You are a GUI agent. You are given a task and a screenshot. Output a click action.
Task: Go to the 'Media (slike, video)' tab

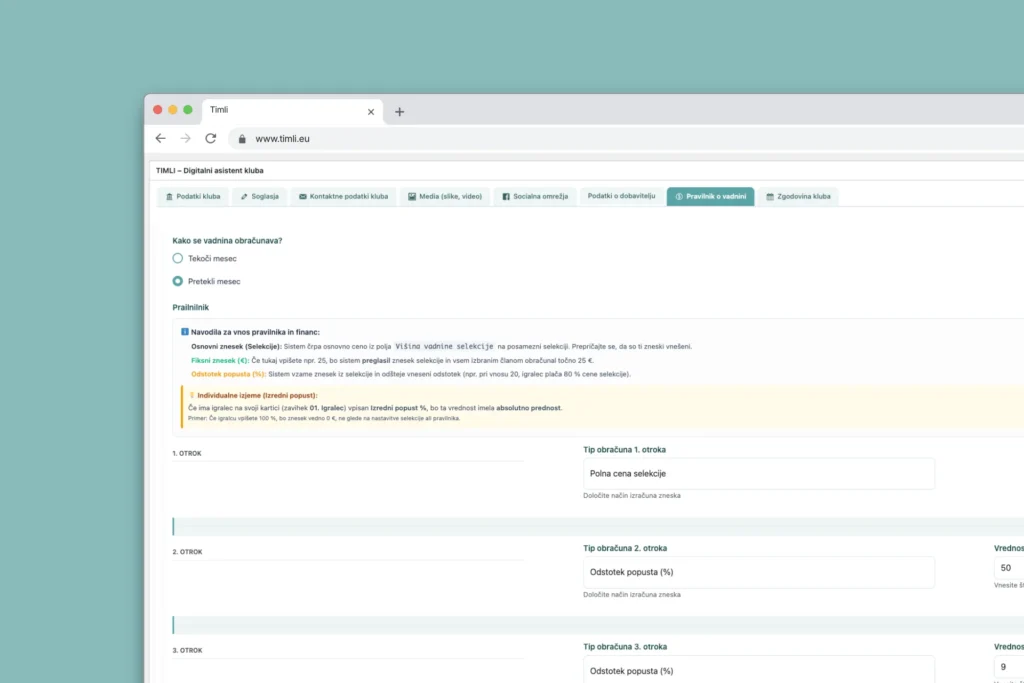pyautogui.click(x=445, y=197)
